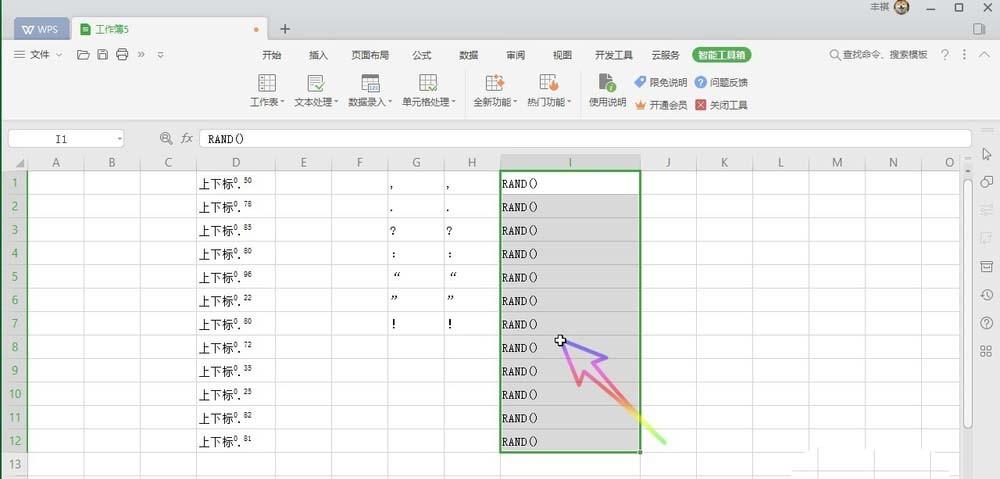Viewport: 1000px width, 479px height.
Task: Click the 上下标 cell in row 9
Action: coord(236,371)
